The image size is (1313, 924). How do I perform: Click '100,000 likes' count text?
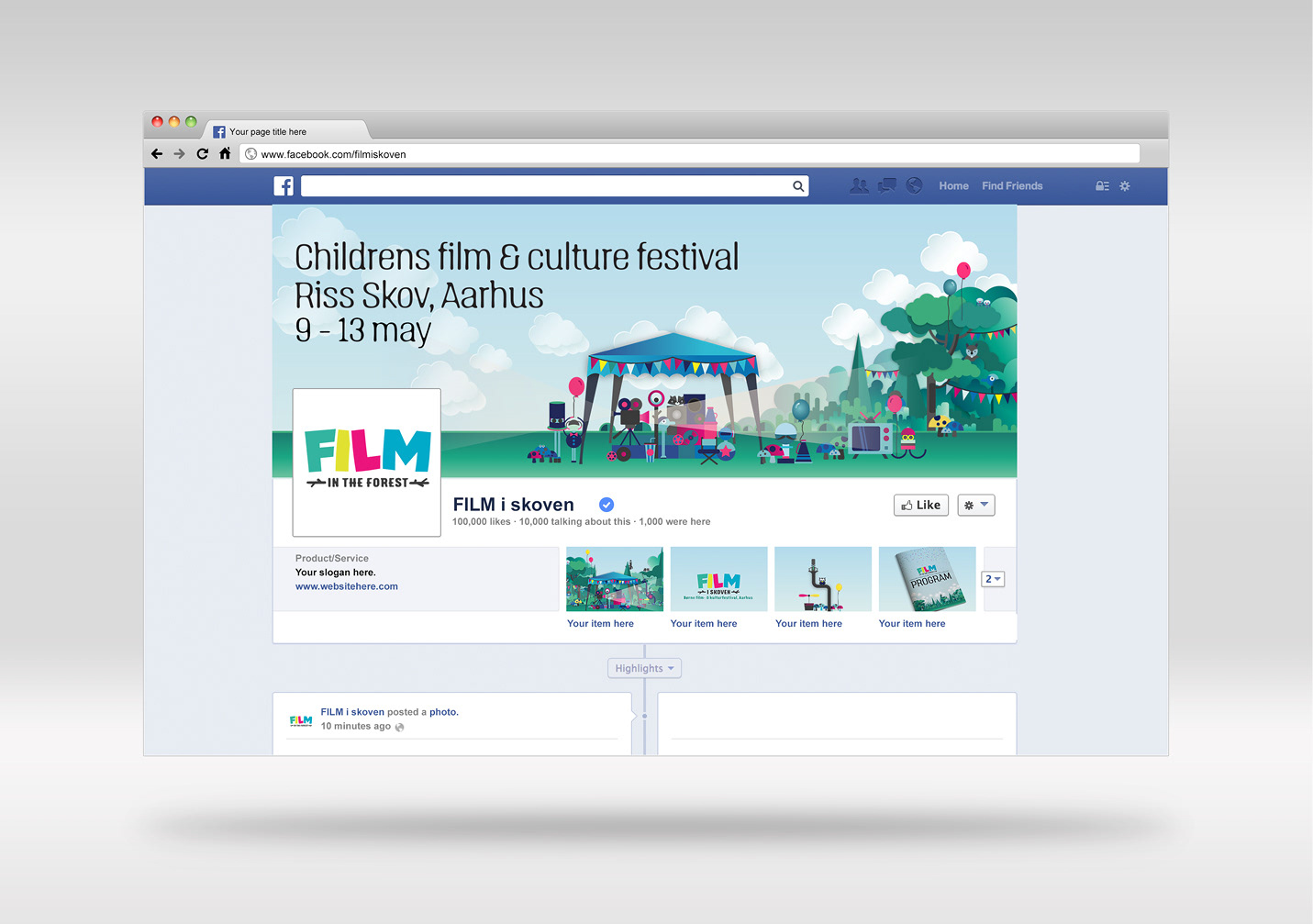click(x=482, y=521)
